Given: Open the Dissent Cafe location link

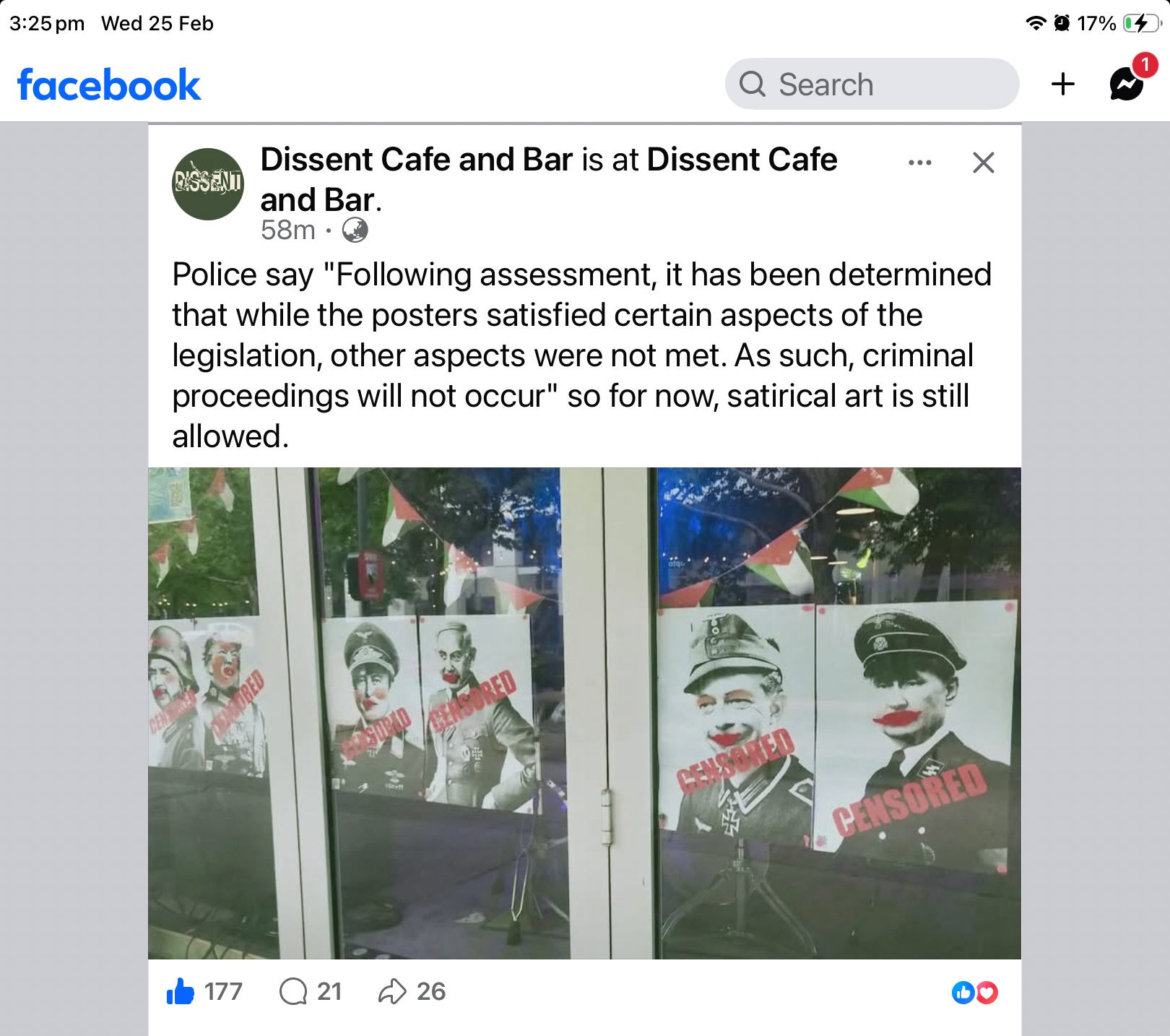Looking at the screenshot, I should pos(549,179).
